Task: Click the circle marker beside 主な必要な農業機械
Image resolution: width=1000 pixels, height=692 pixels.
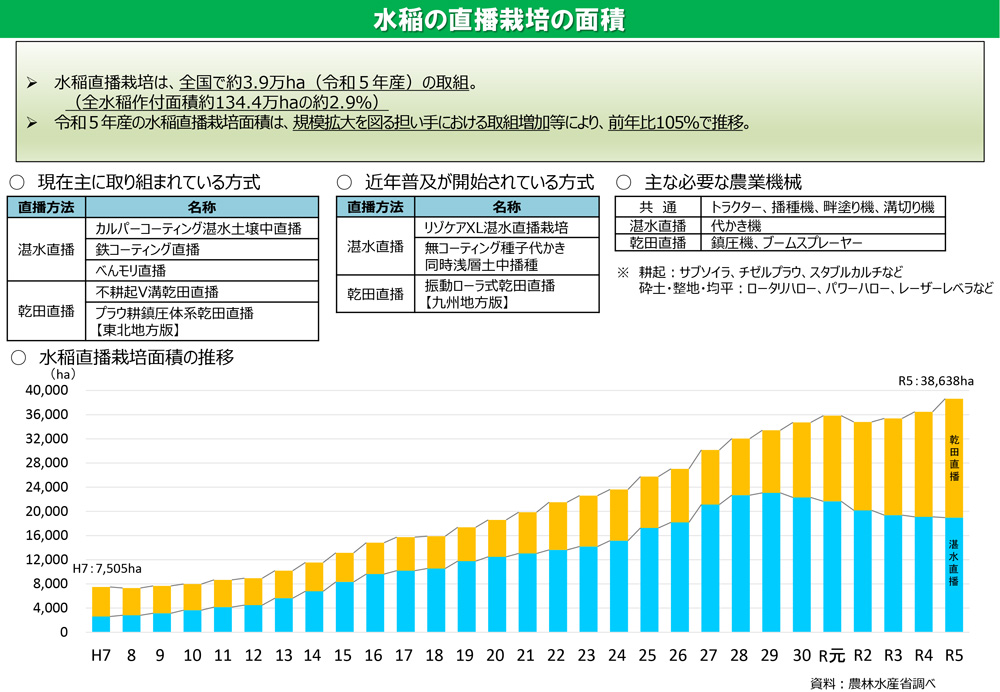Action: click(x=623, y=183)
